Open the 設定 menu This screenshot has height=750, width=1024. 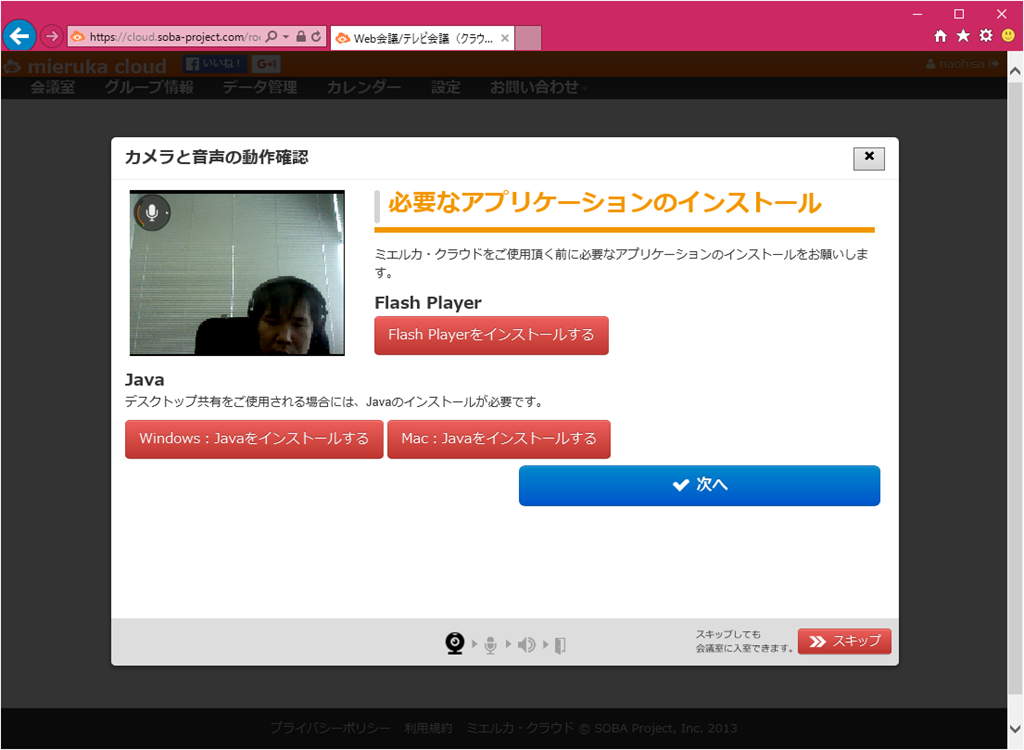tap(446, 88)
